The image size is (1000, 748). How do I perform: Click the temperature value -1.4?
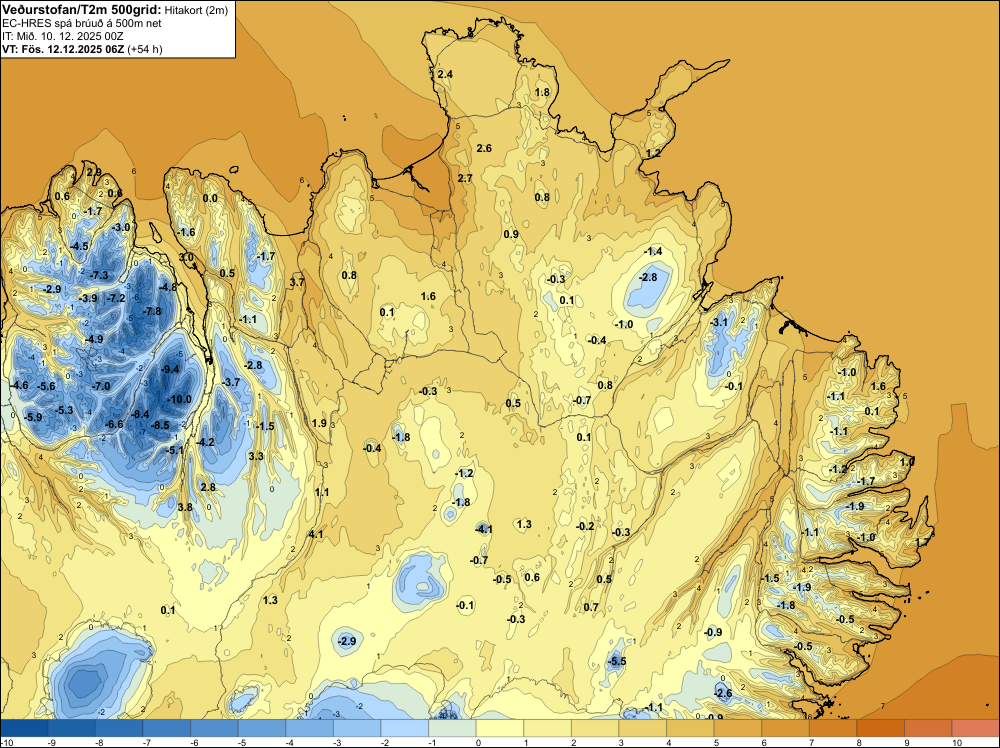[x=653, y=251]
